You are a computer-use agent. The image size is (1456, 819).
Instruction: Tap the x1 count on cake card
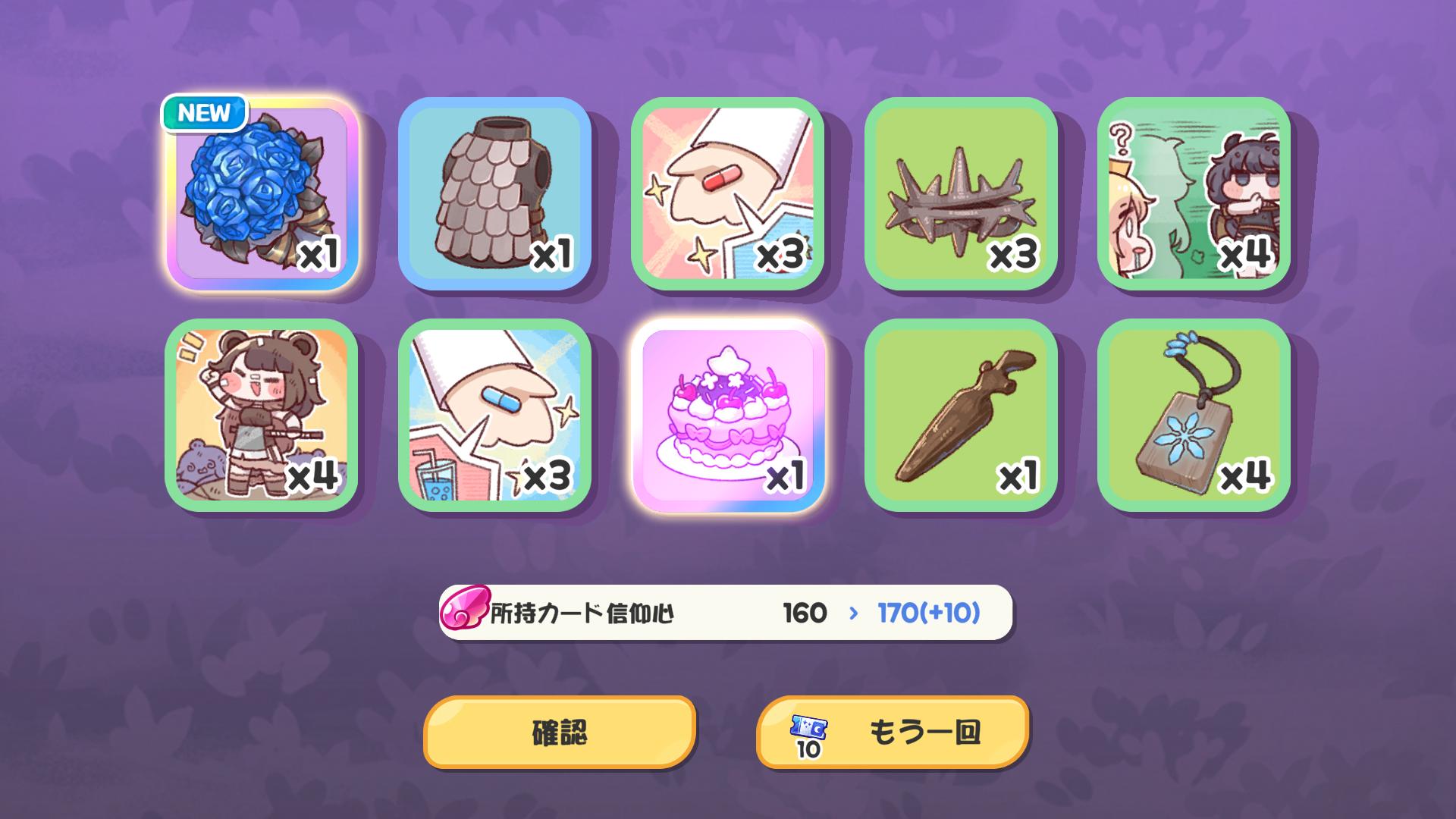coord(785,476)
